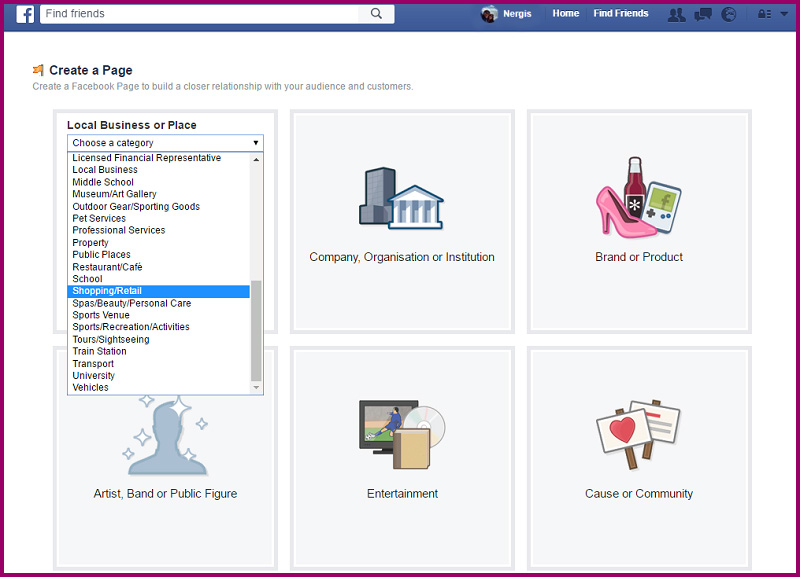Screen dimensions: 800x577
Task: Choose Pet Services category
Action: pyautogui.click(x=159, y=218)
